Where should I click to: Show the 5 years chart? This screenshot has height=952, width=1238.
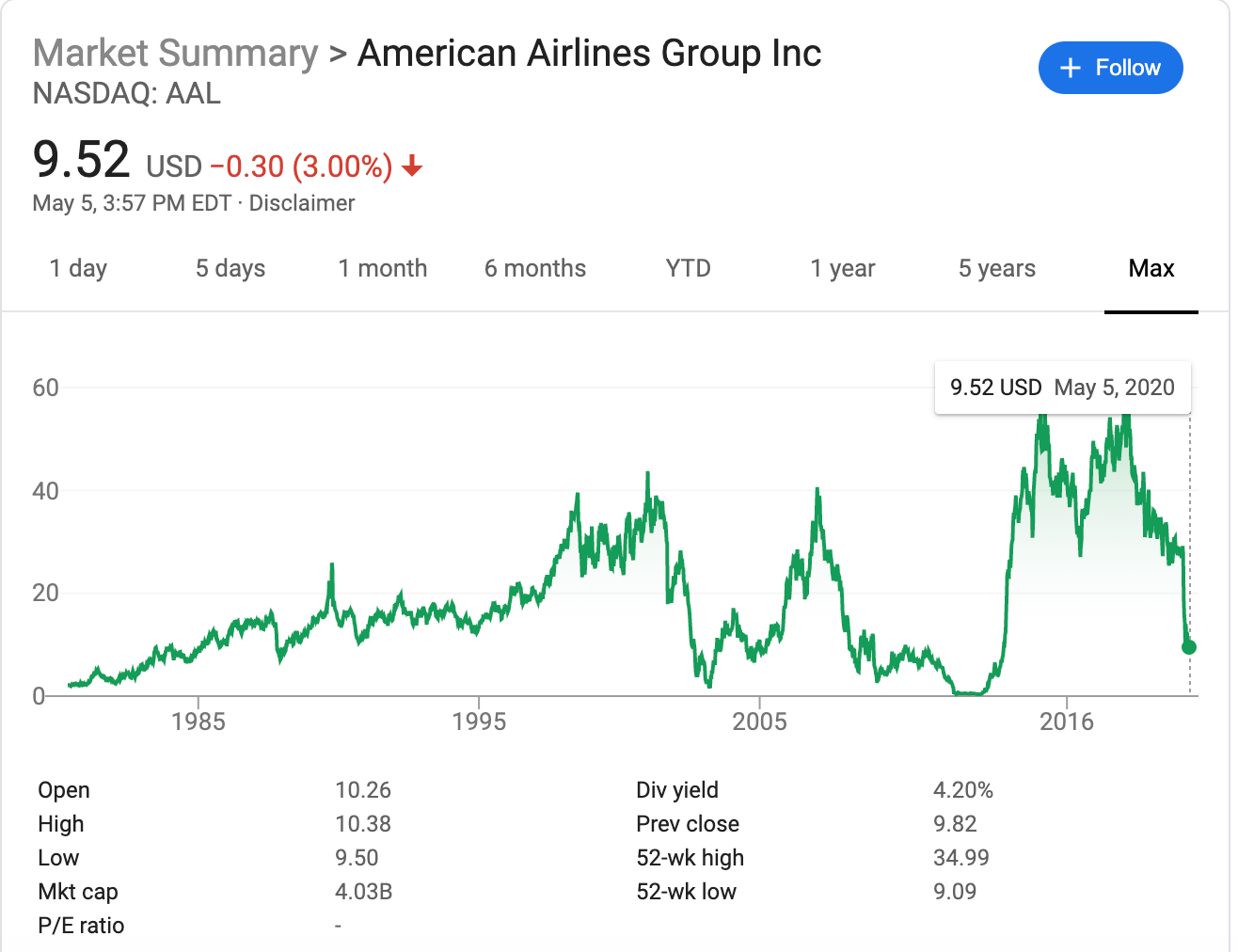coord(997,269)
